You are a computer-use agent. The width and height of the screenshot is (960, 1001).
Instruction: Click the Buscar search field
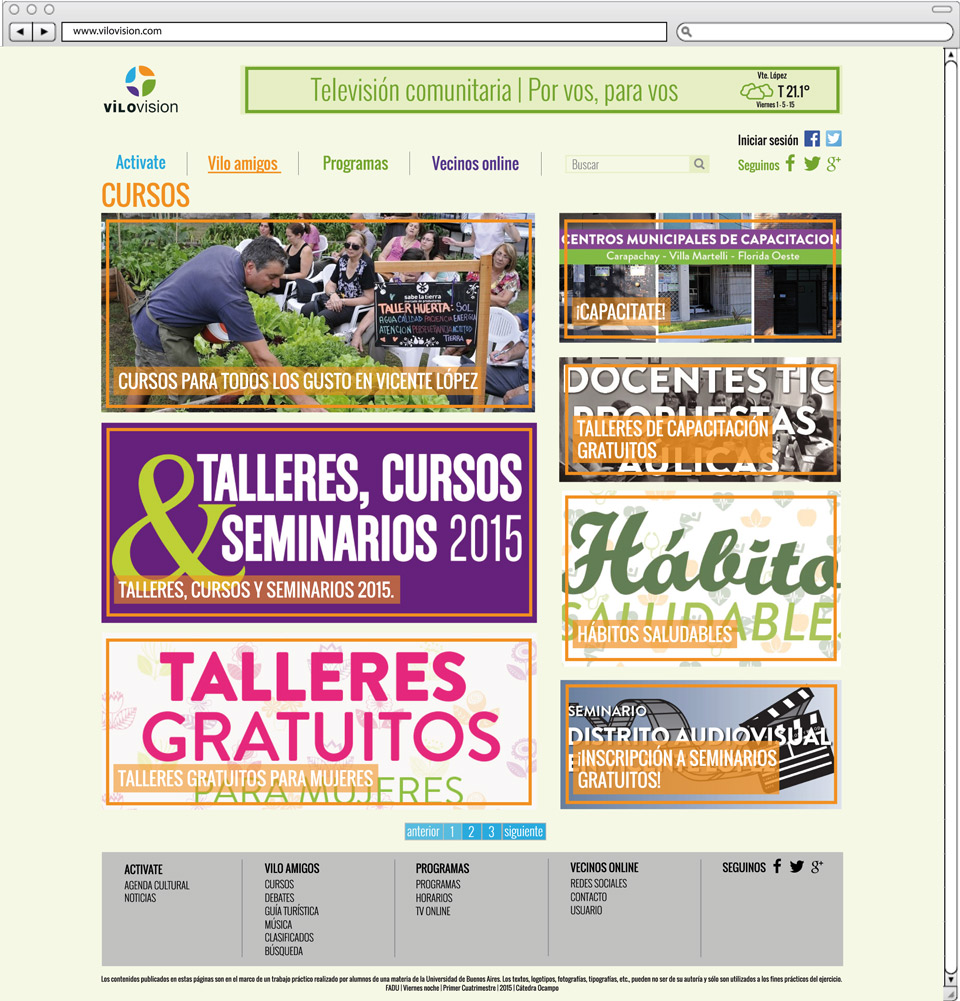[x=627, y=164]
